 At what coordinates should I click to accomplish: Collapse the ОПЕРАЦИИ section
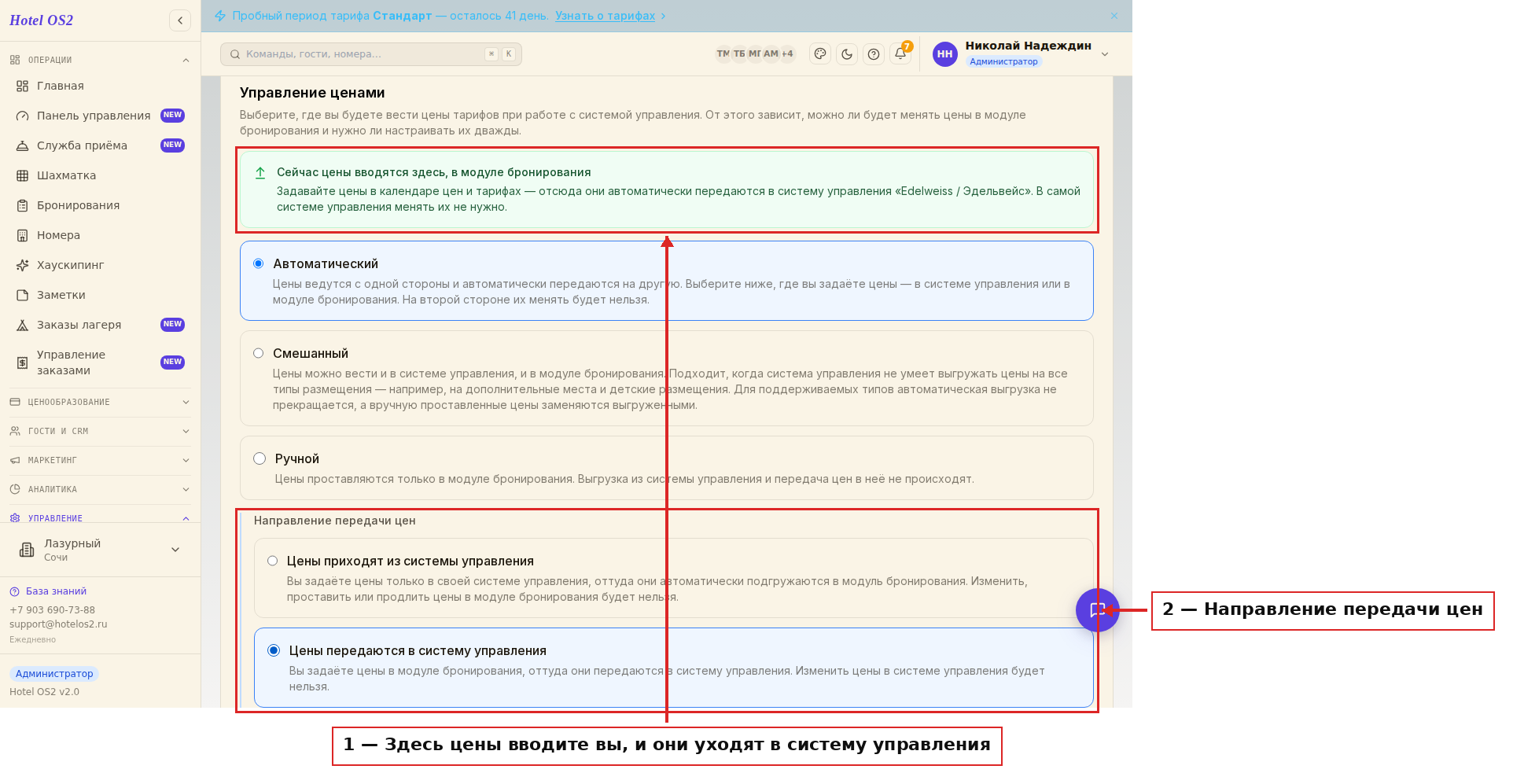[x=100, y=60]
